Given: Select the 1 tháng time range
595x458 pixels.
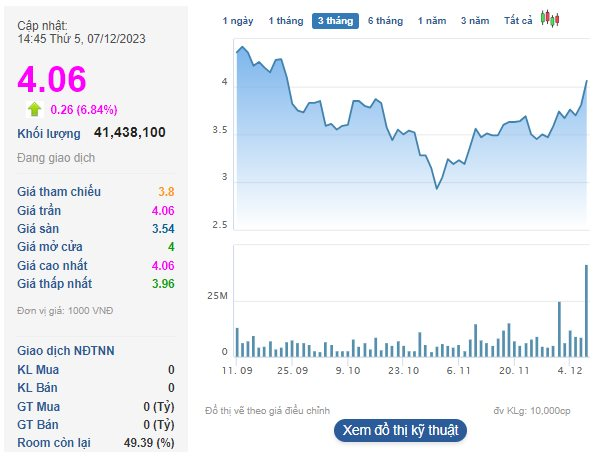Looking at the screenshot, I should pos(286,20).
